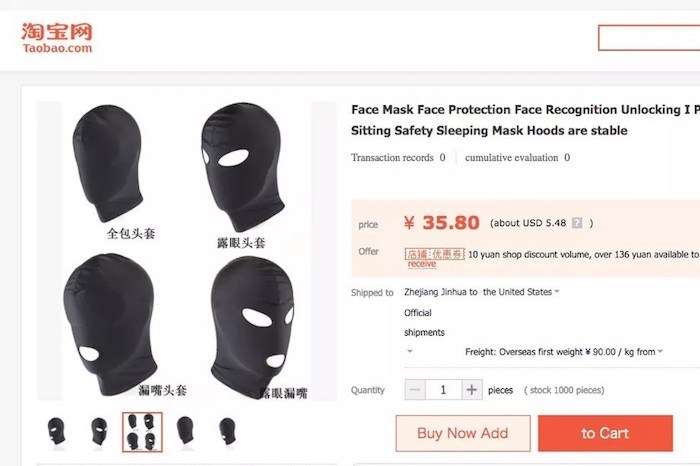This screenshot has width=700, height=466.
Task: Select the highlighted four-mask thumbnail
Action: click(x=142, y=431)
